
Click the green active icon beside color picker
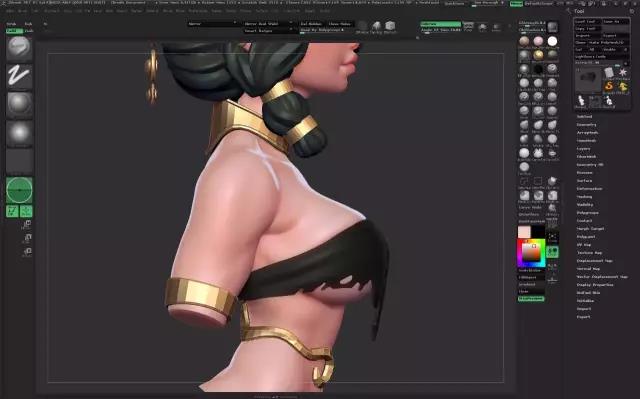coord(552,251)
